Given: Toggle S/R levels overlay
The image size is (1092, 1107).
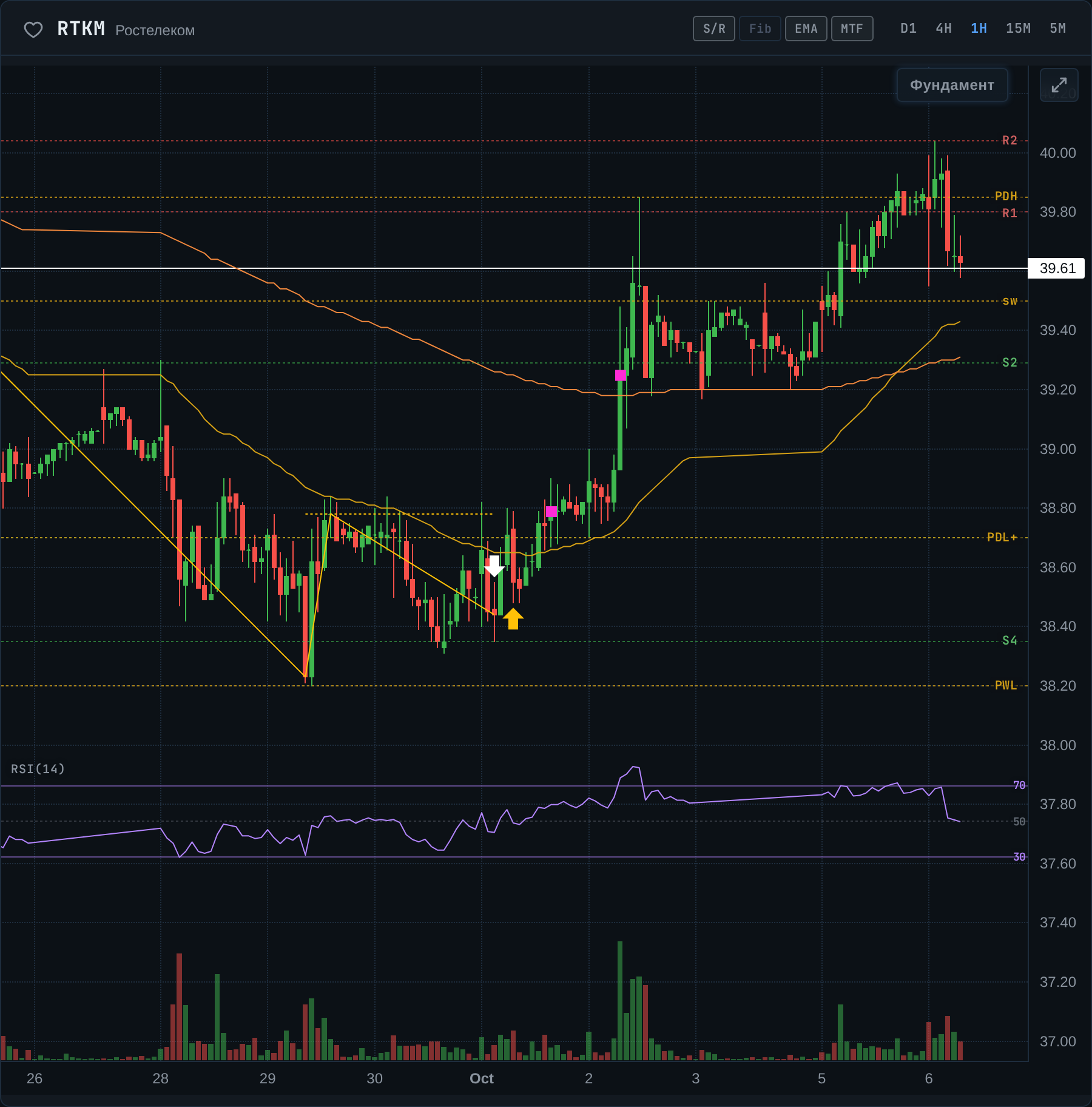Looking at the screenshot, I should click(x=714, y=29).
